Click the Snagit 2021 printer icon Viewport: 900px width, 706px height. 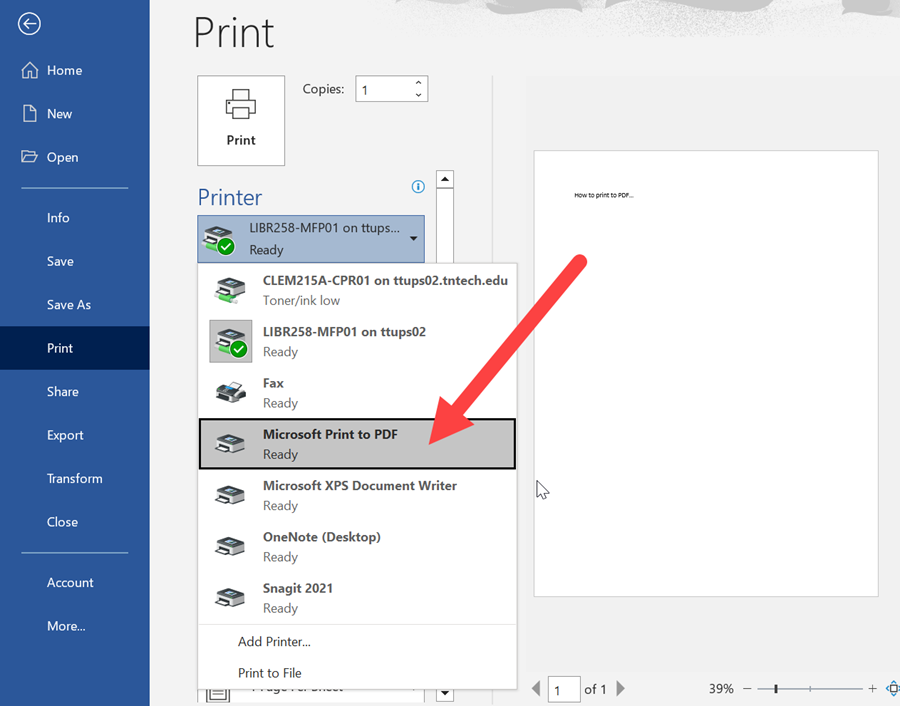point(230,598)
